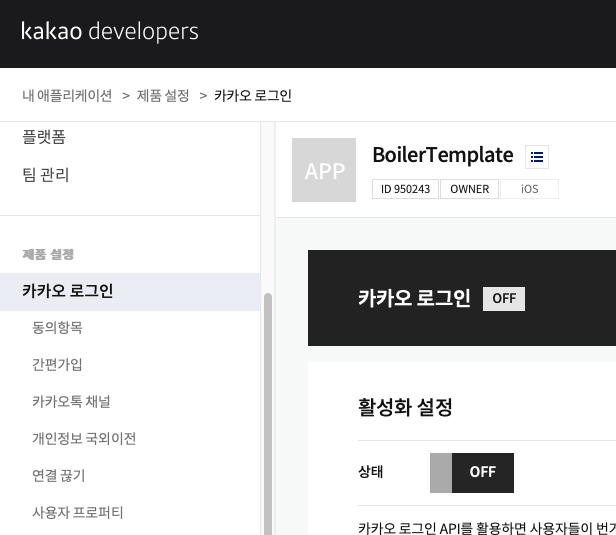616x535 pixels.
Task: Click the kakao developers logo
Action: coord(110,31)
